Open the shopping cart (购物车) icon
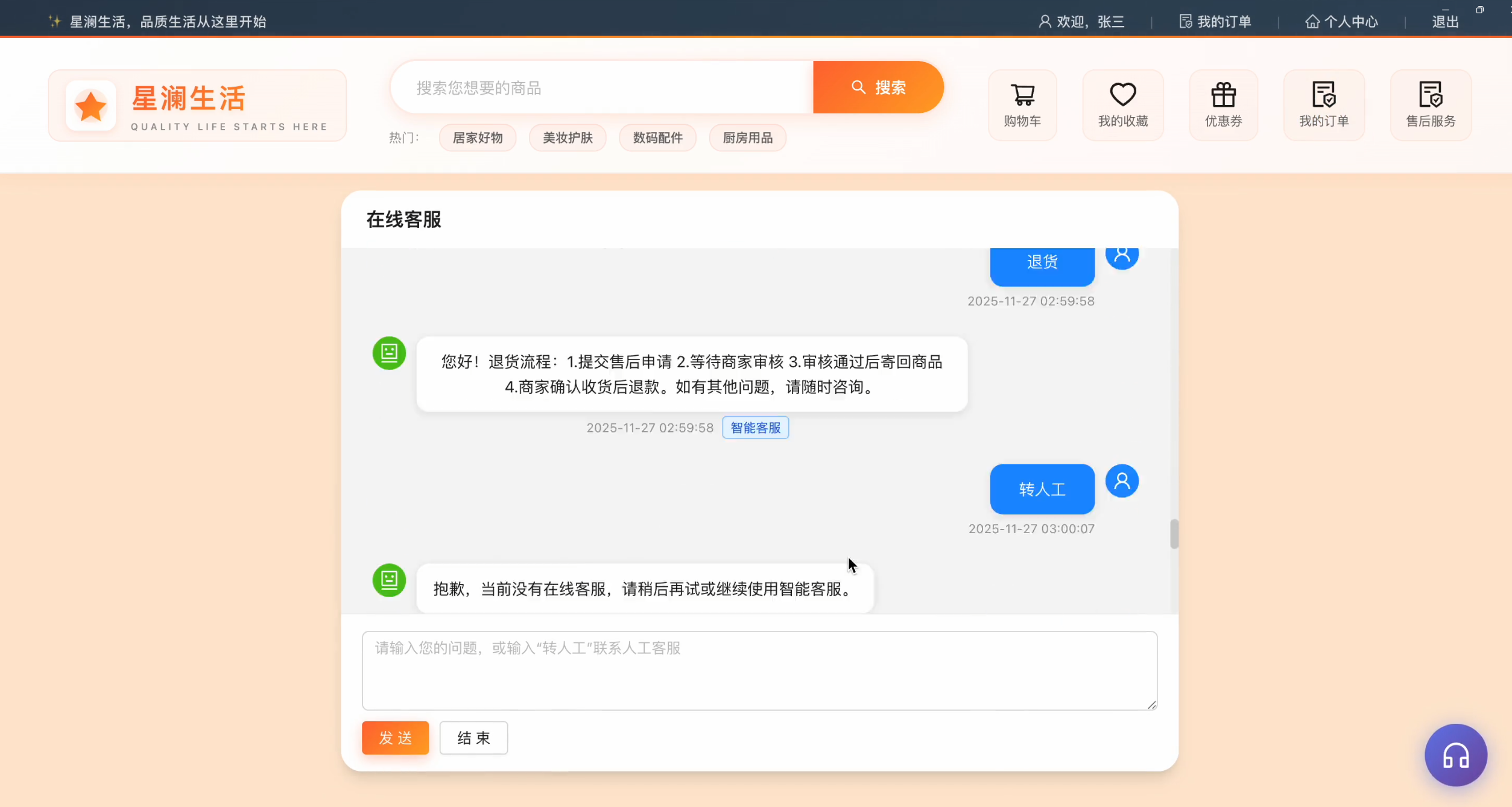This screenshot has width=1512, height=807. (1022, 105)
